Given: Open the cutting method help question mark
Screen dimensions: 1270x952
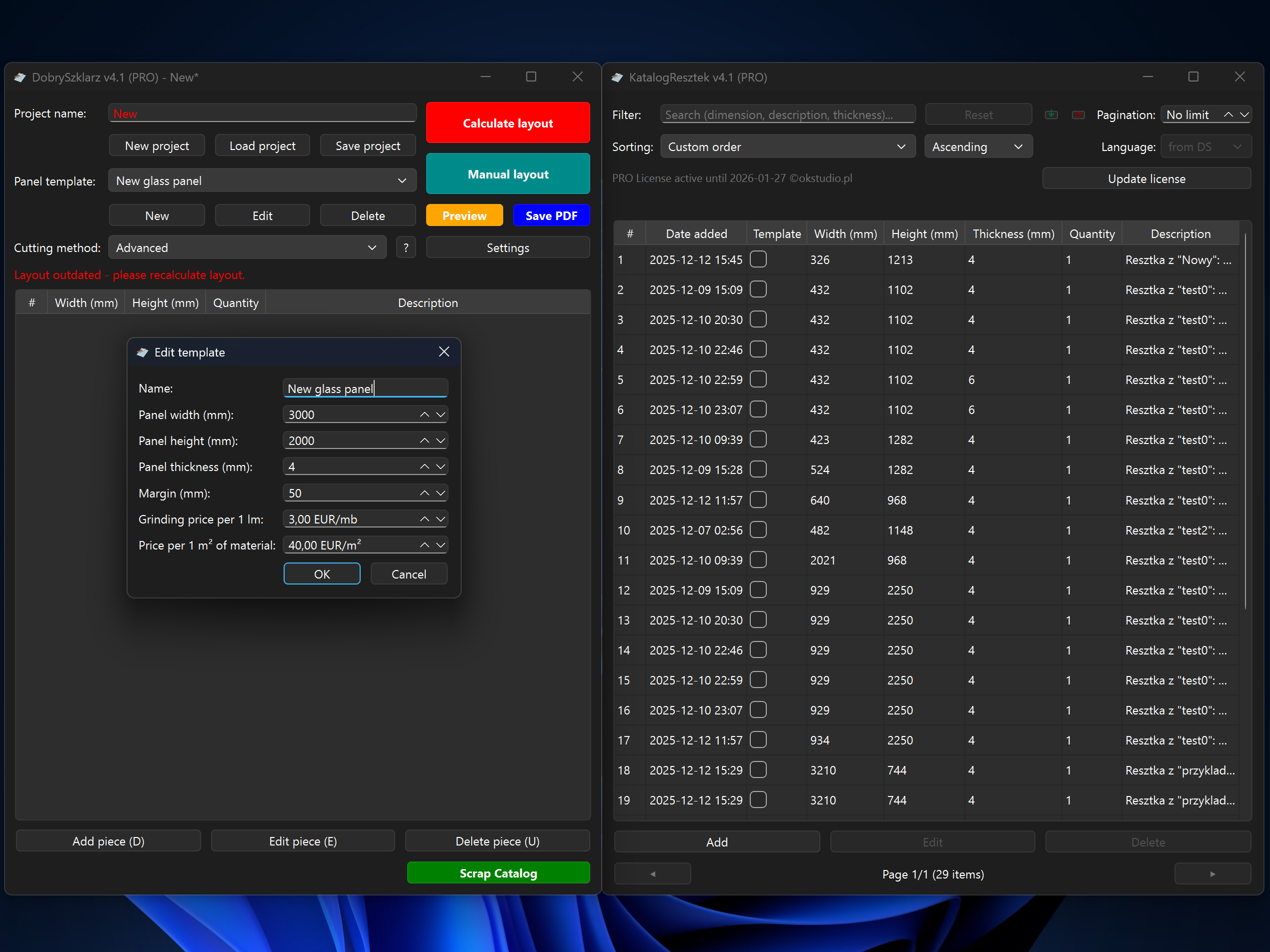Looking at the screenshot, I should tap(406, 248).
